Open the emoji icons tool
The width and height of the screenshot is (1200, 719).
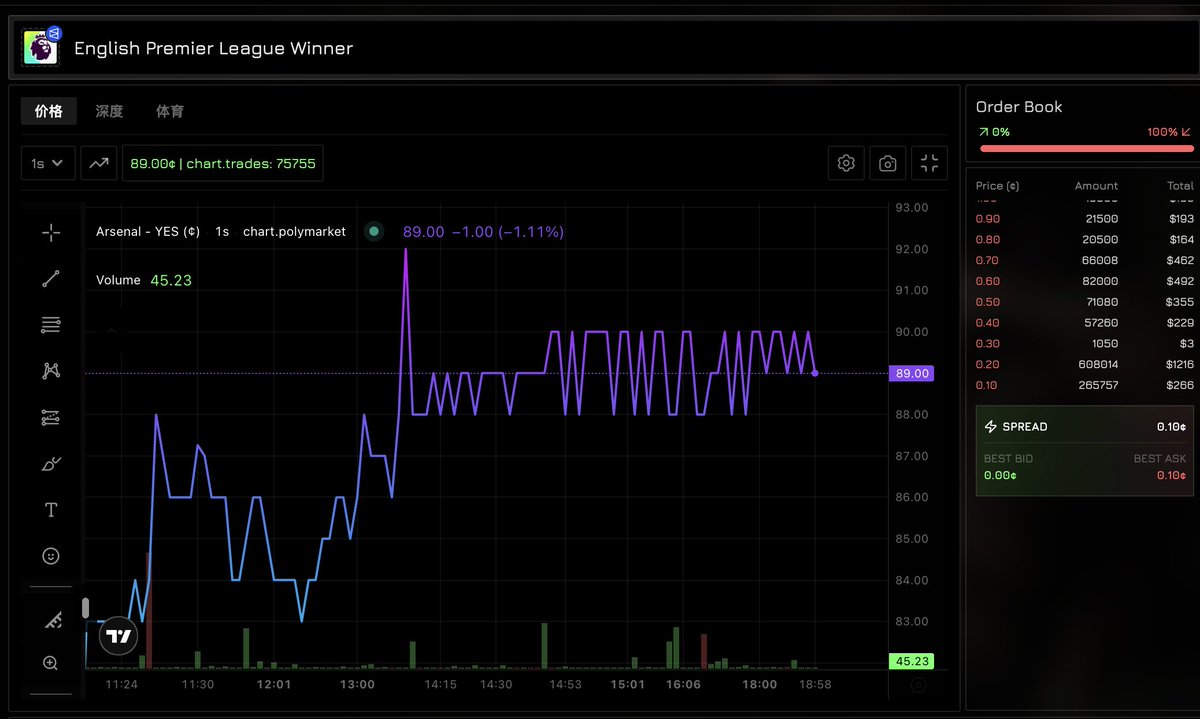pyautogui.click(x=51, y=556)
